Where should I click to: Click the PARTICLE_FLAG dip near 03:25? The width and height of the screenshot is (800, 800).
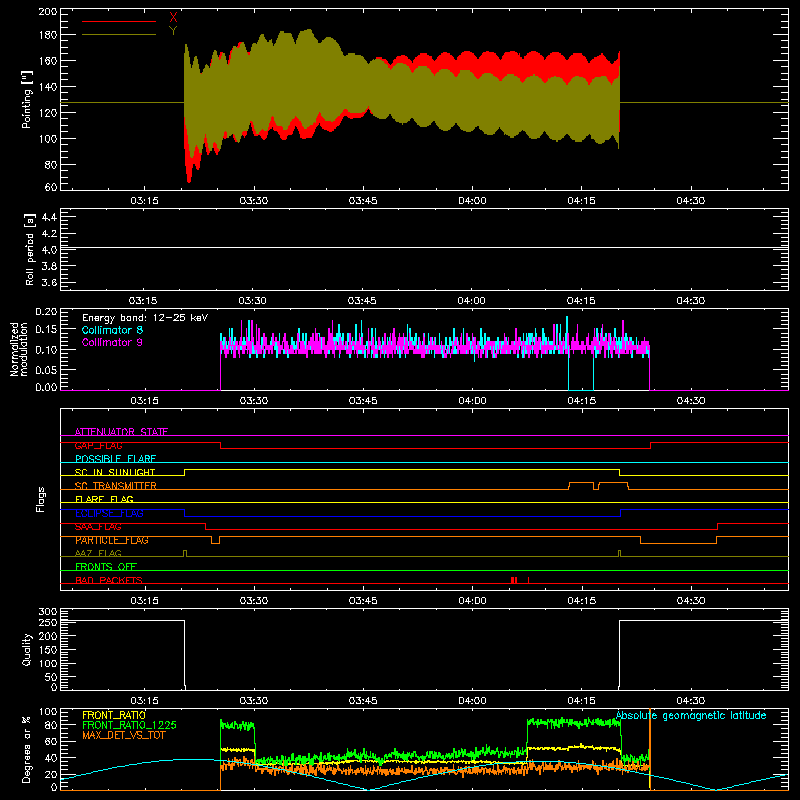(x=215, y=542)
